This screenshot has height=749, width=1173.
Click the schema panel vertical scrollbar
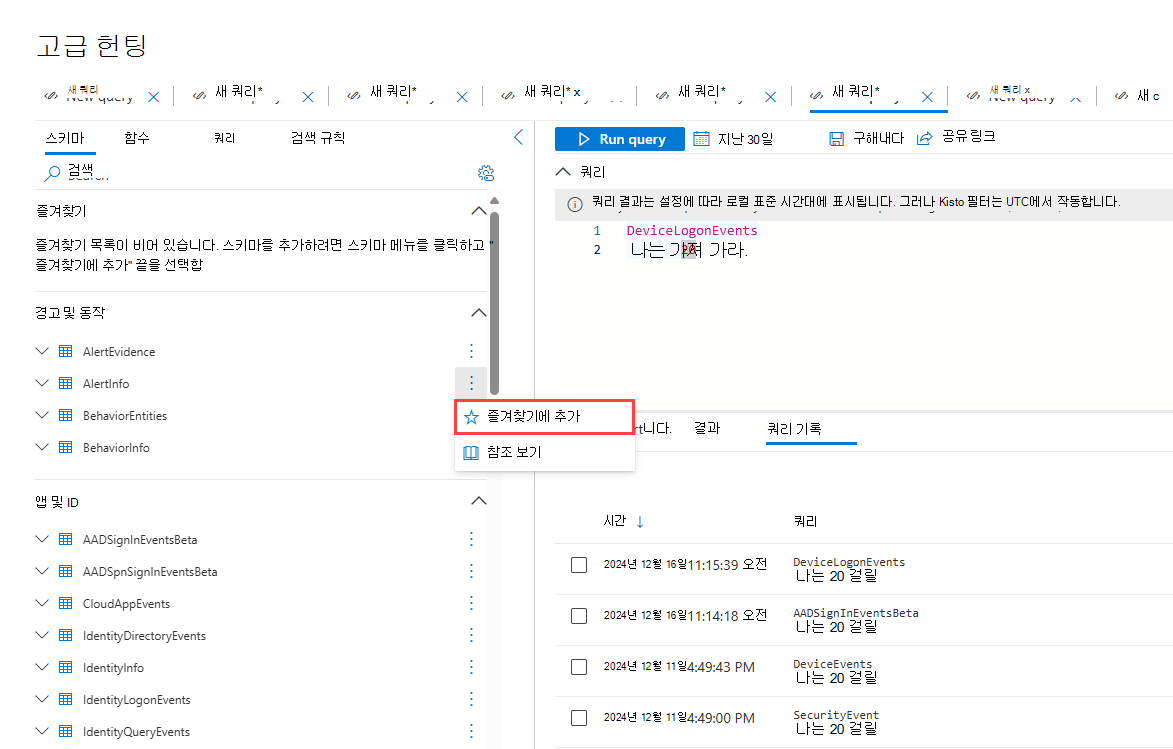(x=494, y=303)
